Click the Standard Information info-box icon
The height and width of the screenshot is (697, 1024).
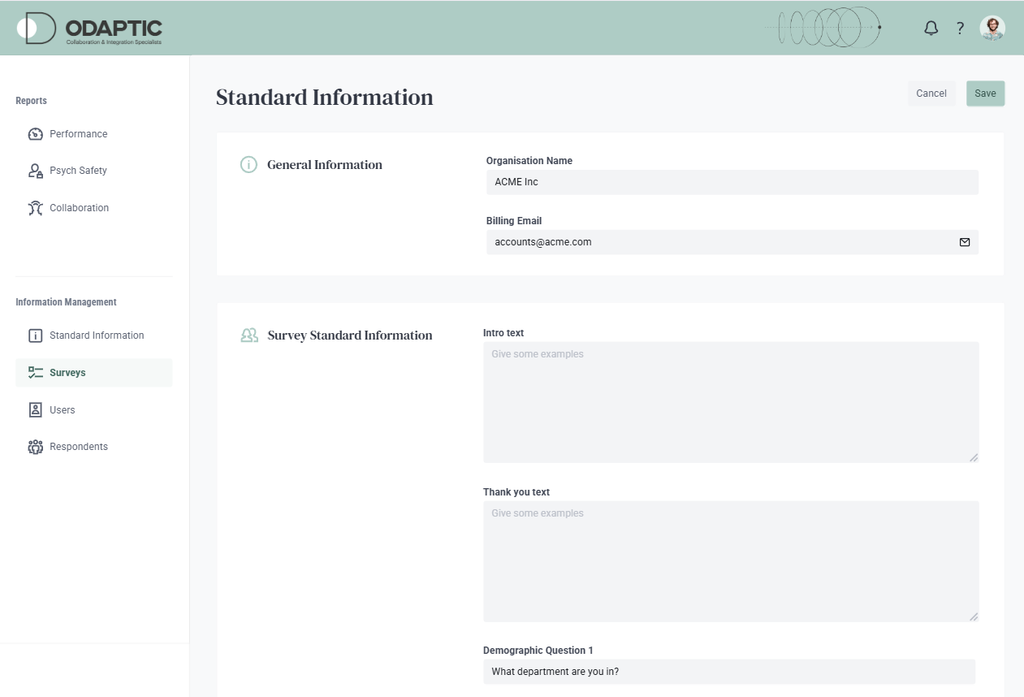pyautogui.click(x=35, y=336)
